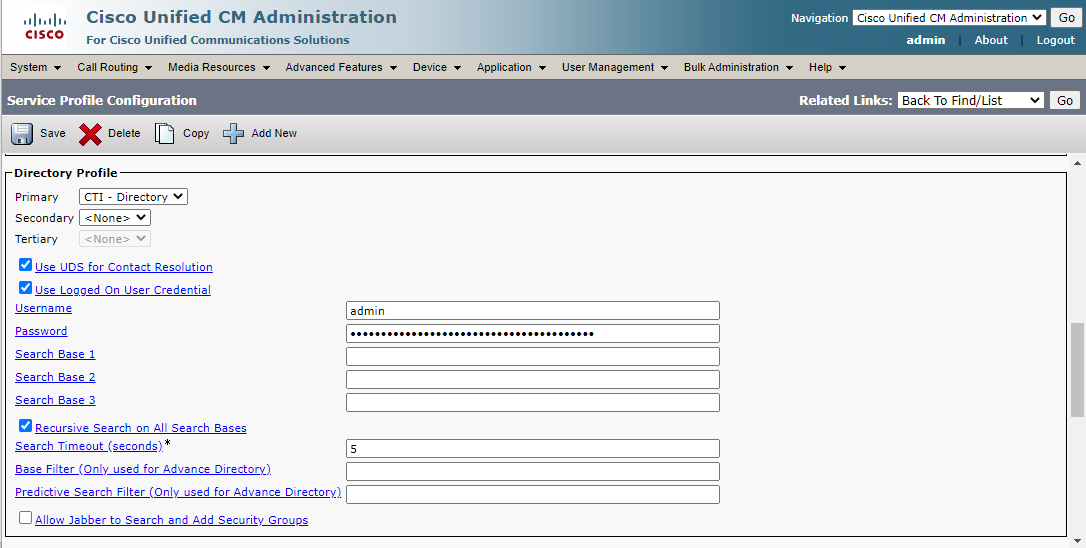Image resolution: width=1086 pixels, height=548 pixels.
Task: Click the Allow Jabber to Search link
Action: point(172,520)
